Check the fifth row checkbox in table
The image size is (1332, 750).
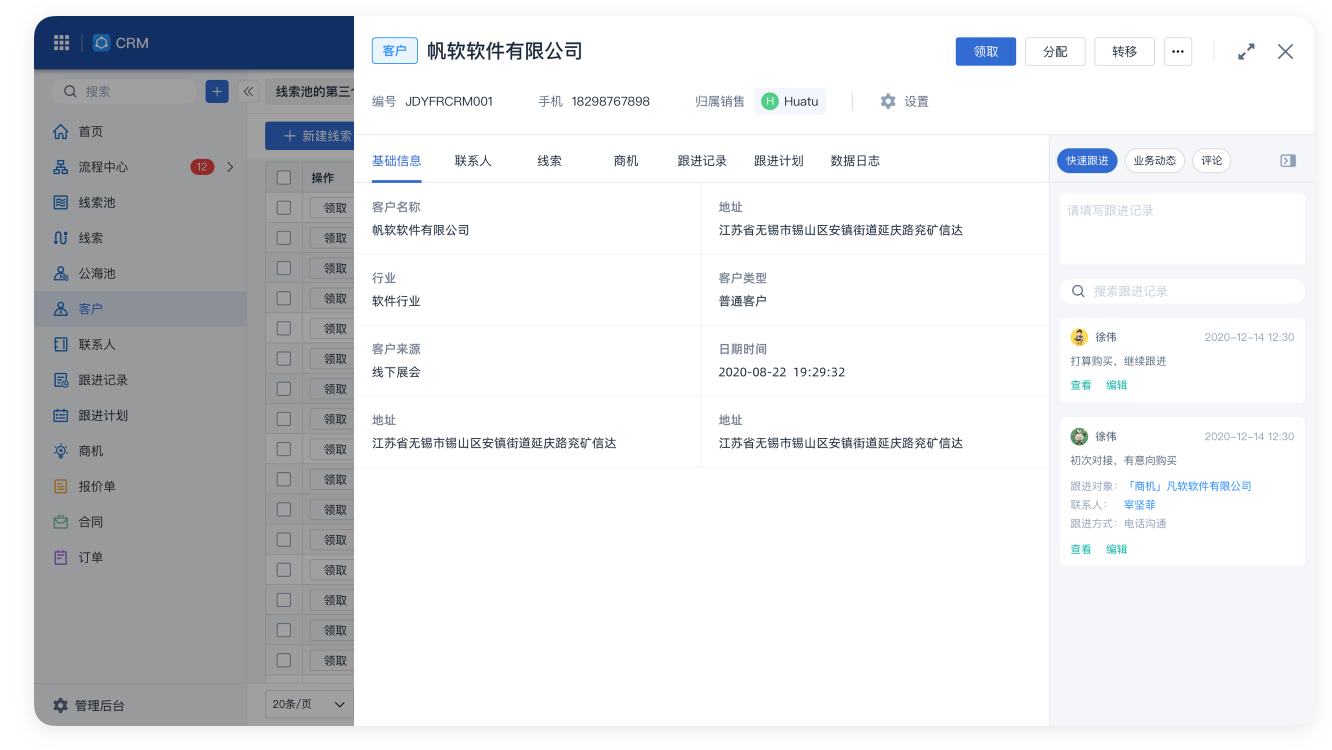tap(284, 328)
